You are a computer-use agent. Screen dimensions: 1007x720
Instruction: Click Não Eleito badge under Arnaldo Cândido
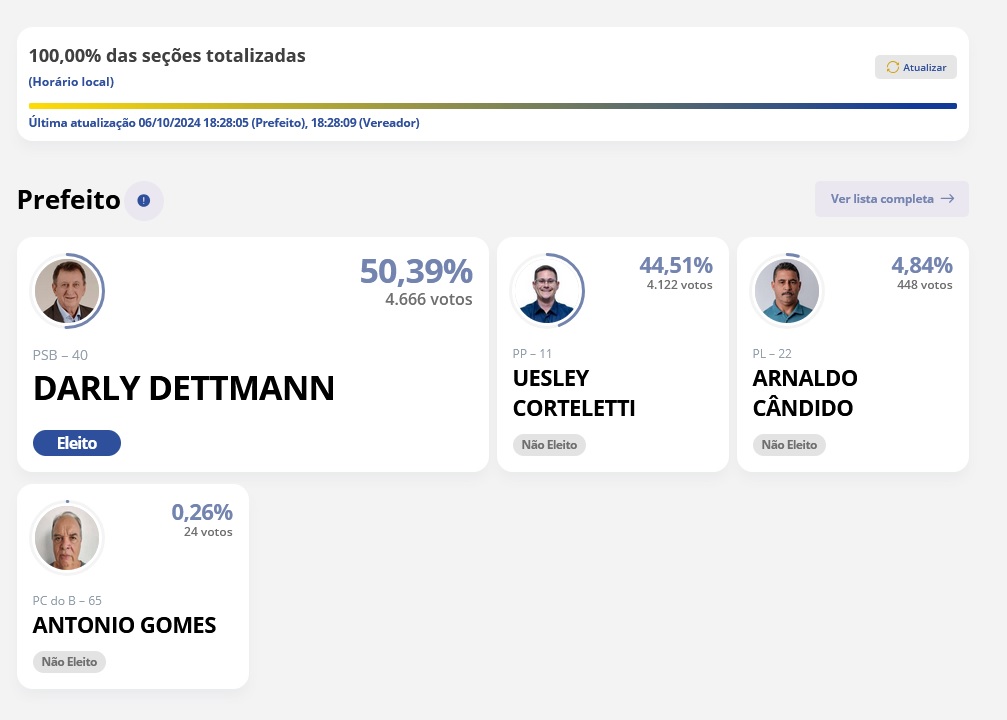coord(789,445)
